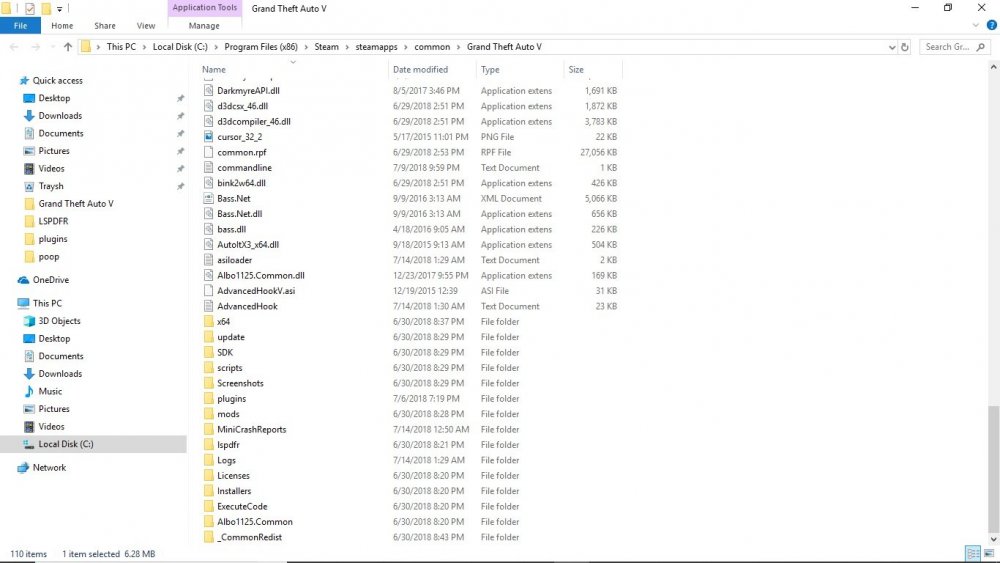Navigate to Program Files (x86) breadcrumb

(x=261, y=47)
